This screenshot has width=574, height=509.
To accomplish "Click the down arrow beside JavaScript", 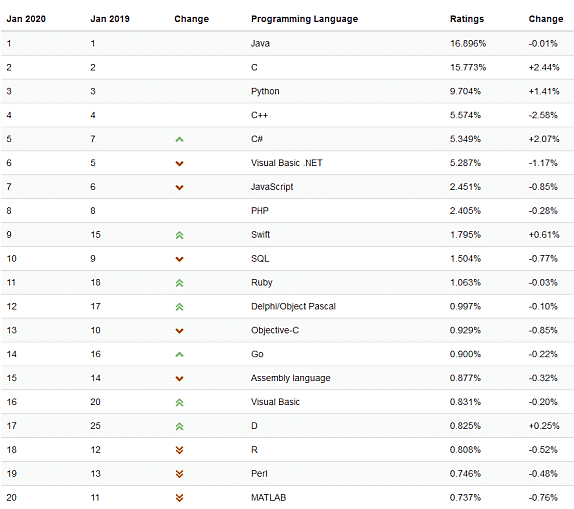I will (179, 187).
